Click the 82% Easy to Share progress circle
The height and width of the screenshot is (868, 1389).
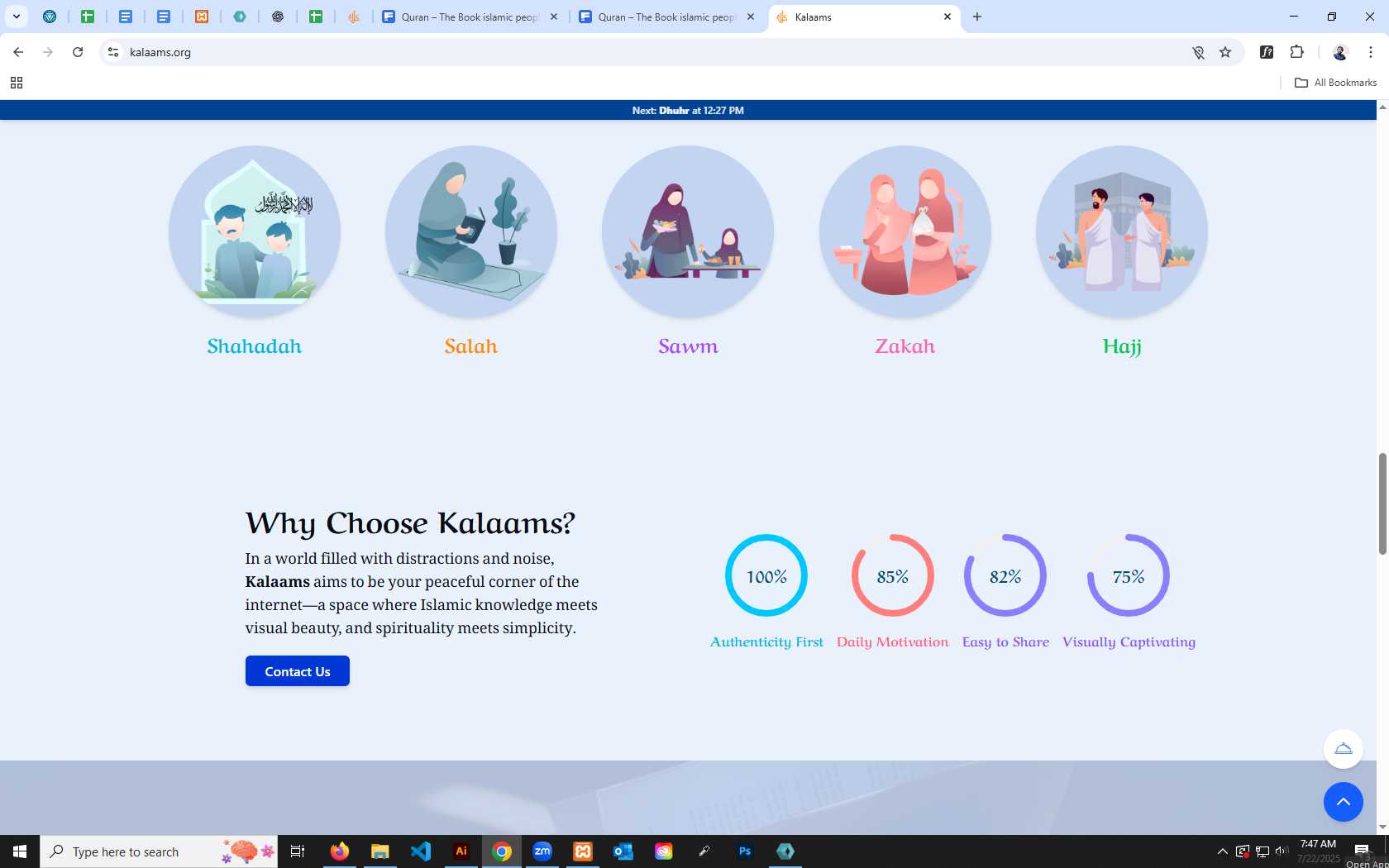[x=1005, y=575]
